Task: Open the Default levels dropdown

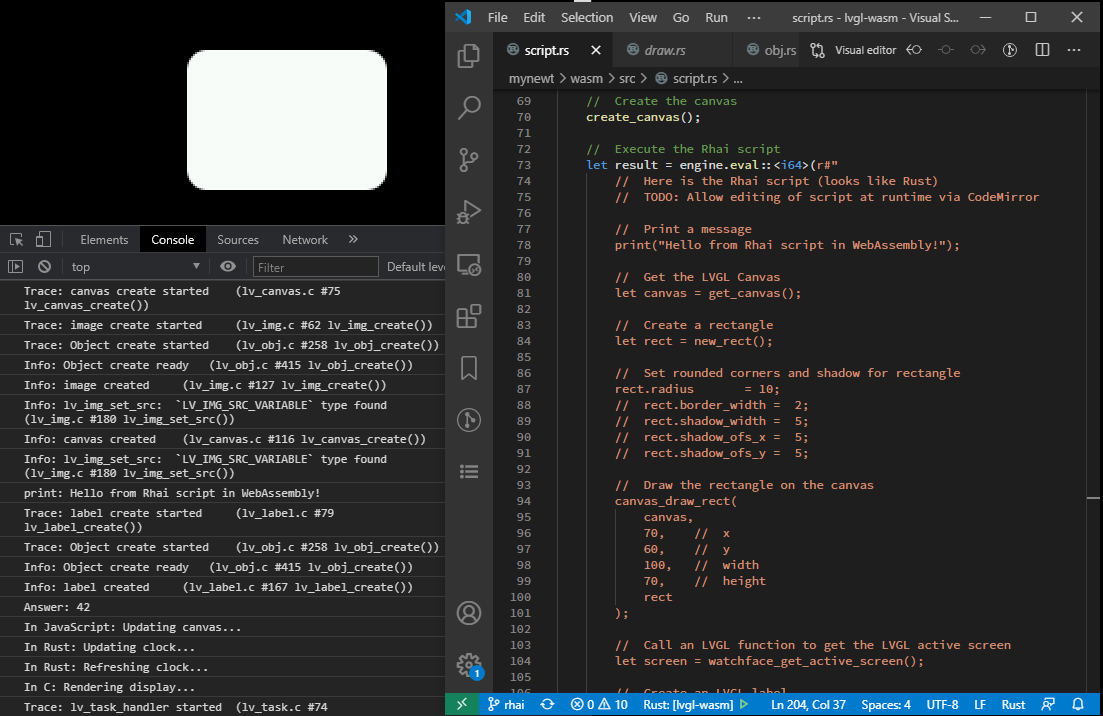Action: (415, 267)
